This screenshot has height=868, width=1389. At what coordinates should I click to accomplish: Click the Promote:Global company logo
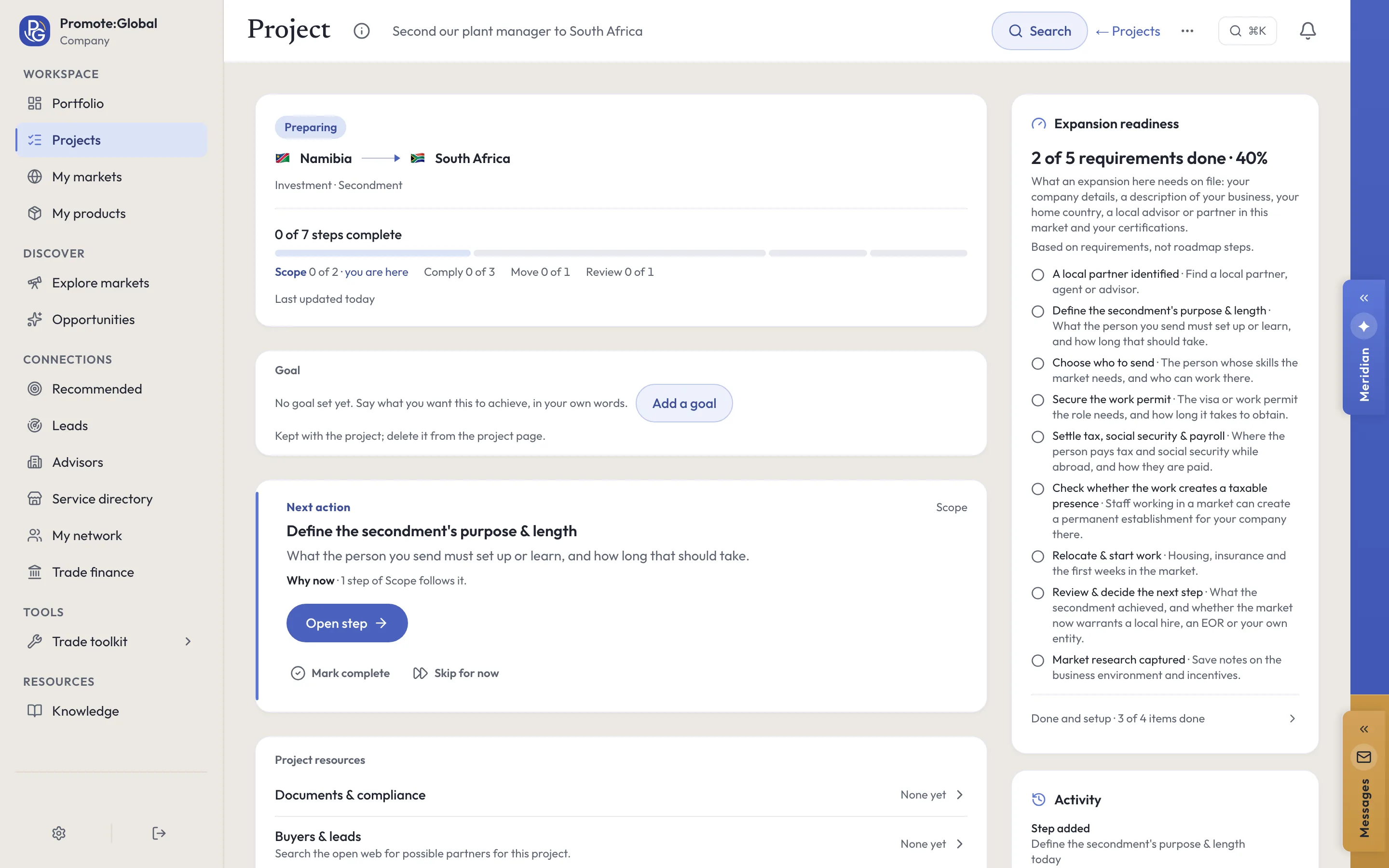click(34, 31)
